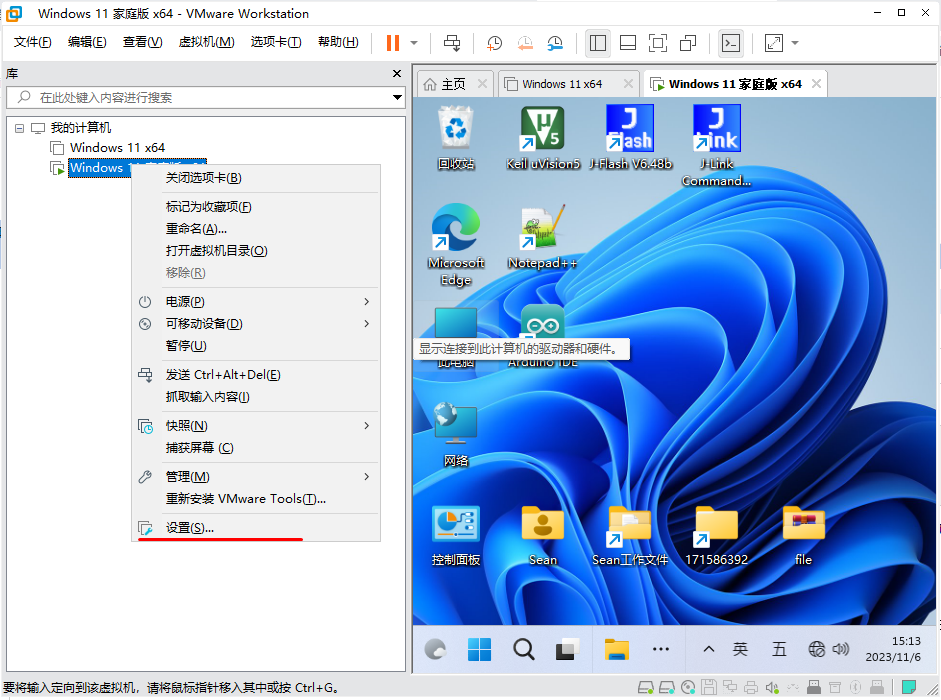Show hidden tray icons chevron in guest
Image resolution: width=941 pixels, height=700 pixels.
[709, 649]
